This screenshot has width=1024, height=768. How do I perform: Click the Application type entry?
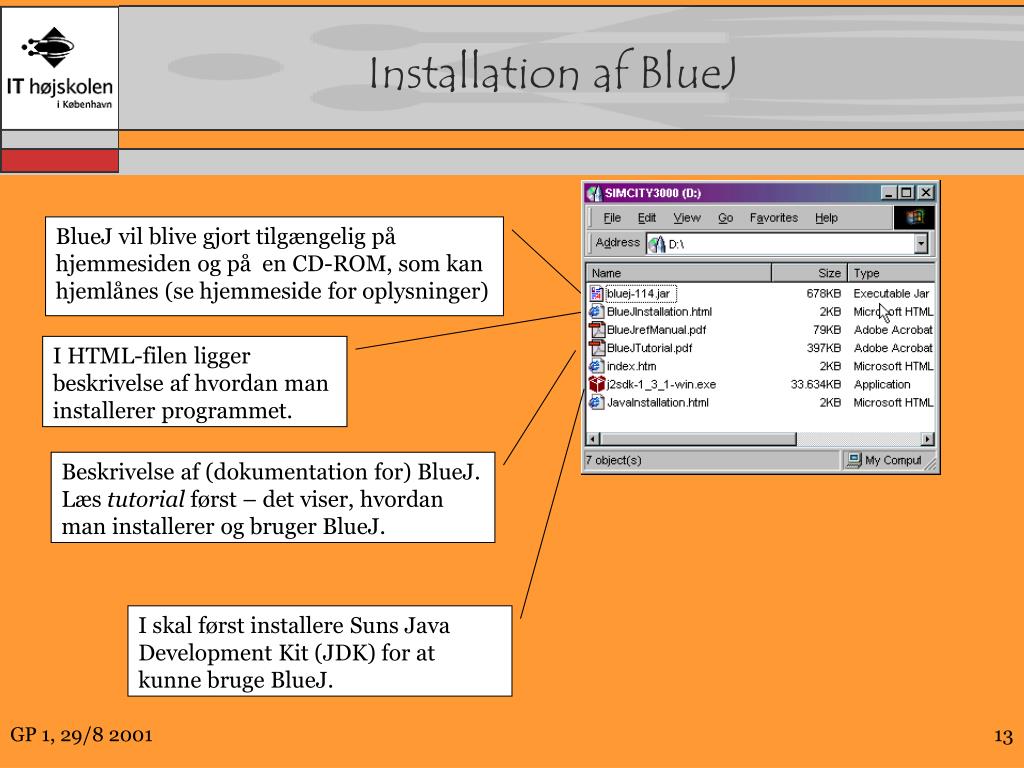[882, 385]
